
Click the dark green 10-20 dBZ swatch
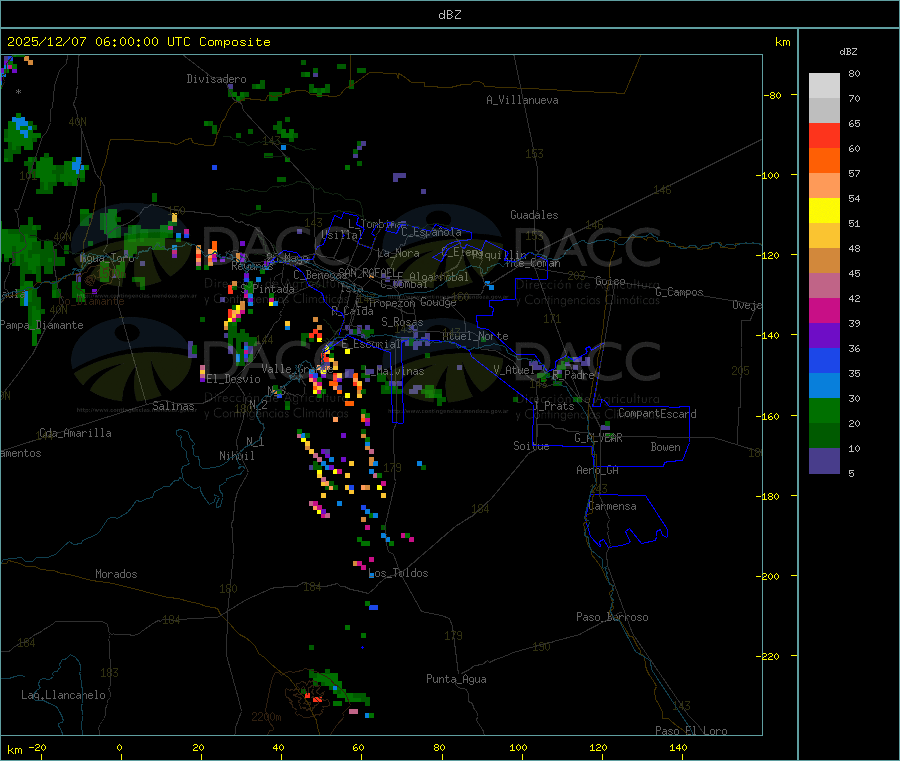pyautogui.click(x=824, y=436)
